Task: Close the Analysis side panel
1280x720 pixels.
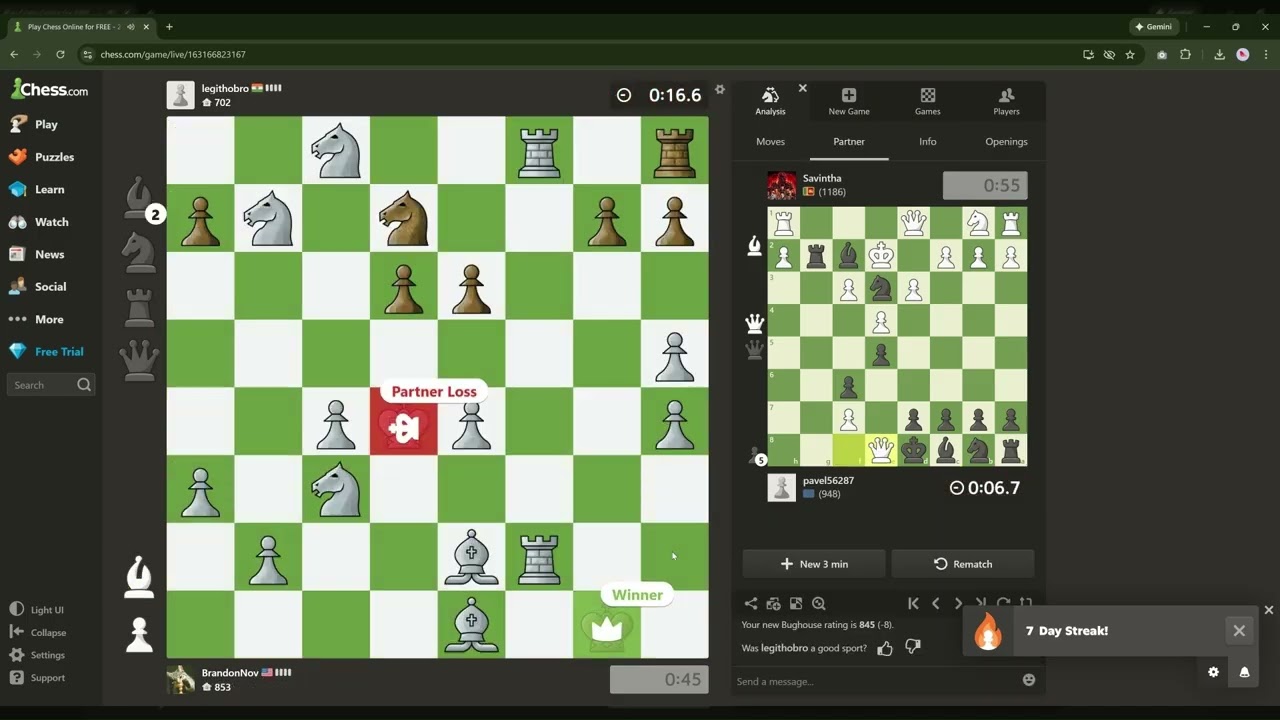Action: pos(802,88)
